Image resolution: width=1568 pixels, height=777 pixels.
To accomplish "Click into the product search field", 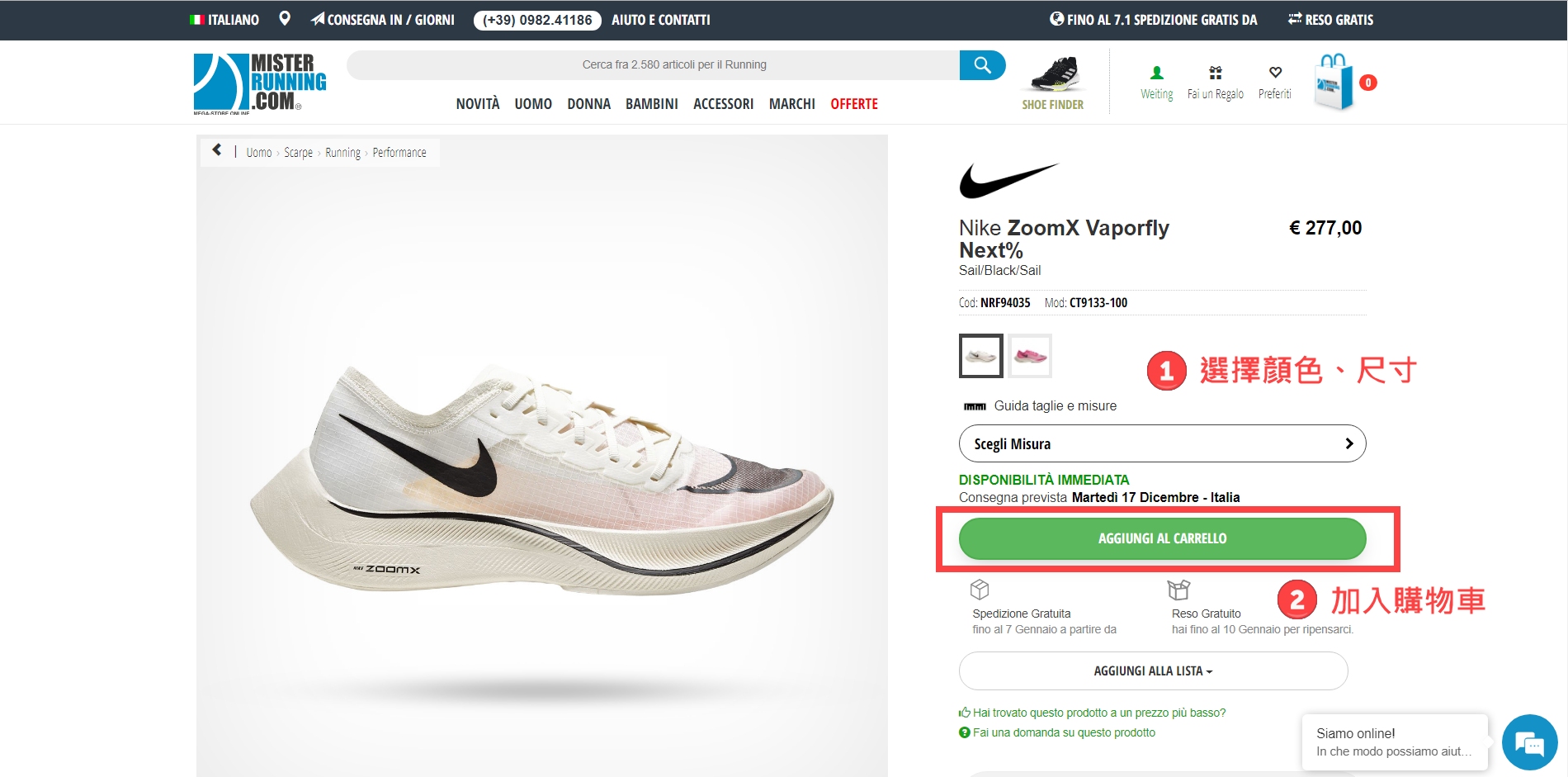I will pos(652,65).
